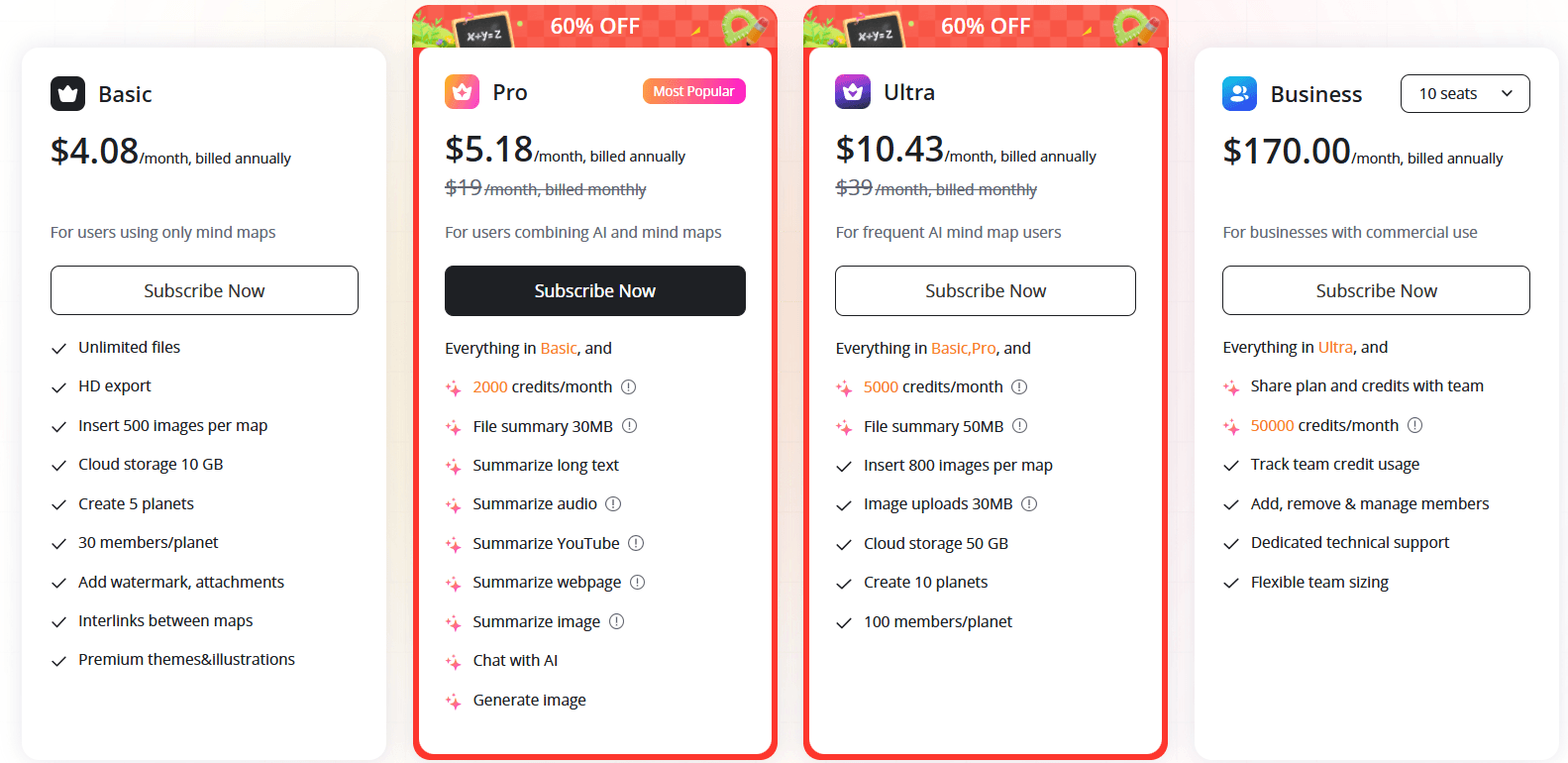Click the Ultra plan purple crown icon
Image resolution: width=1568 pixels, height=763 pixels.
[852, 92]
